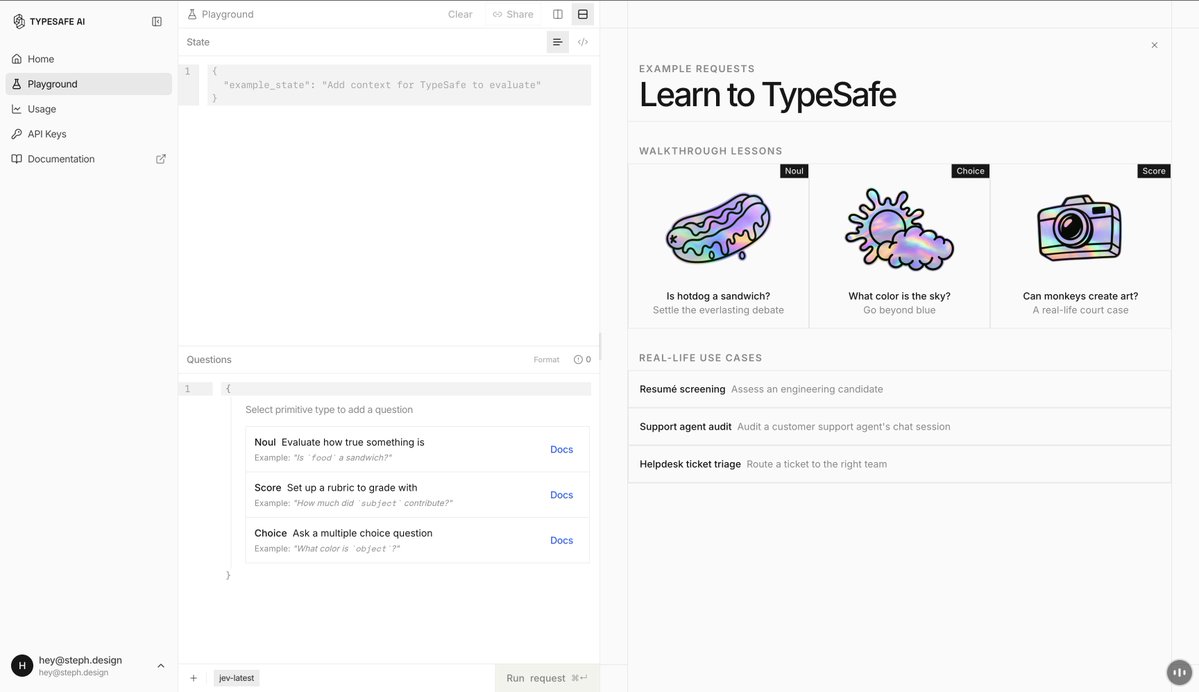The image size is (1199, 692).
Task: Open Docs link for Choice
Action: pos(561,540)
